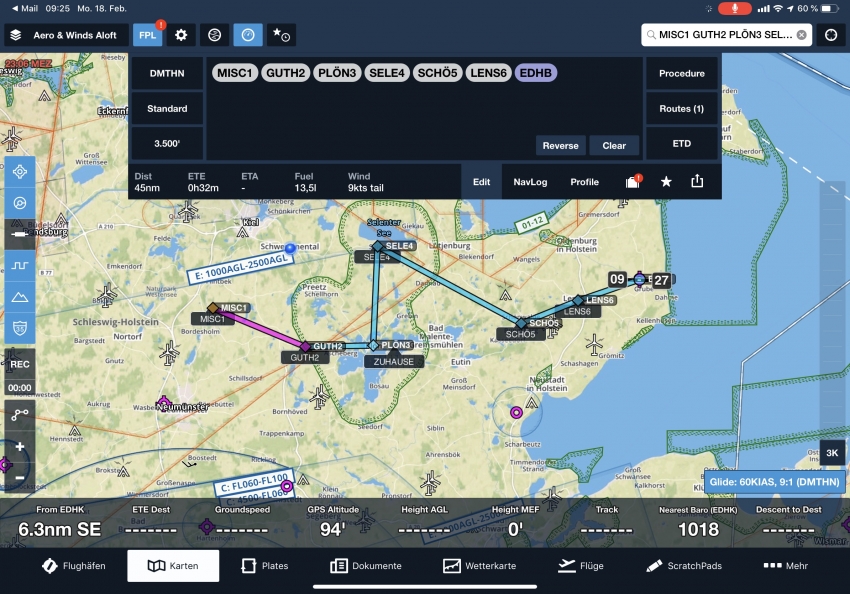Select SELE4 chip in route editor
Viewport: 850px width, 594px height.
click(x=387, y=73)
